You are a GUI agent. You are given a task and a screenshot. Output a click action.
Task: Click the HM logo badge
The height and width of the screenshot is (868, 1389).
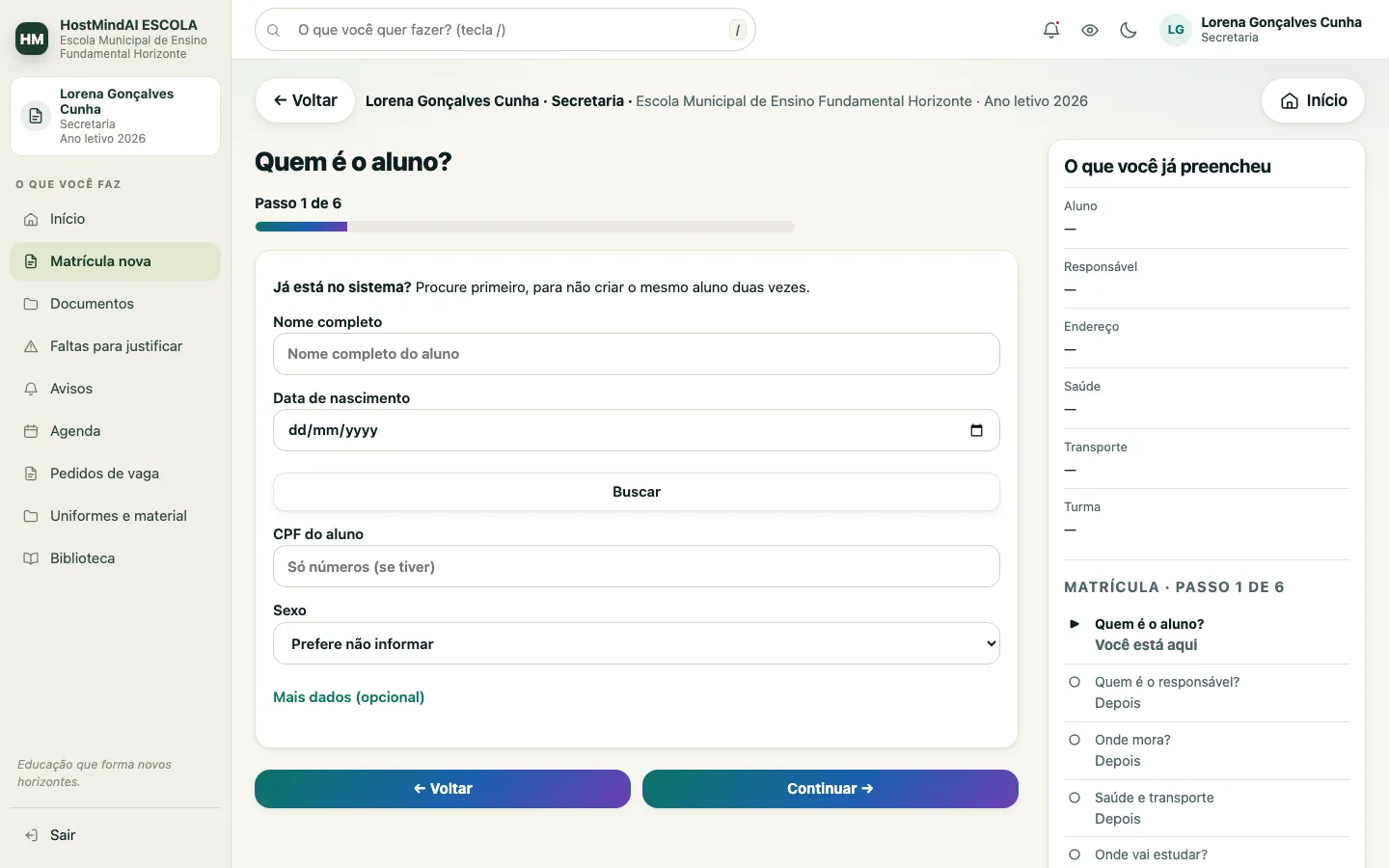click(x=32, y=39)
